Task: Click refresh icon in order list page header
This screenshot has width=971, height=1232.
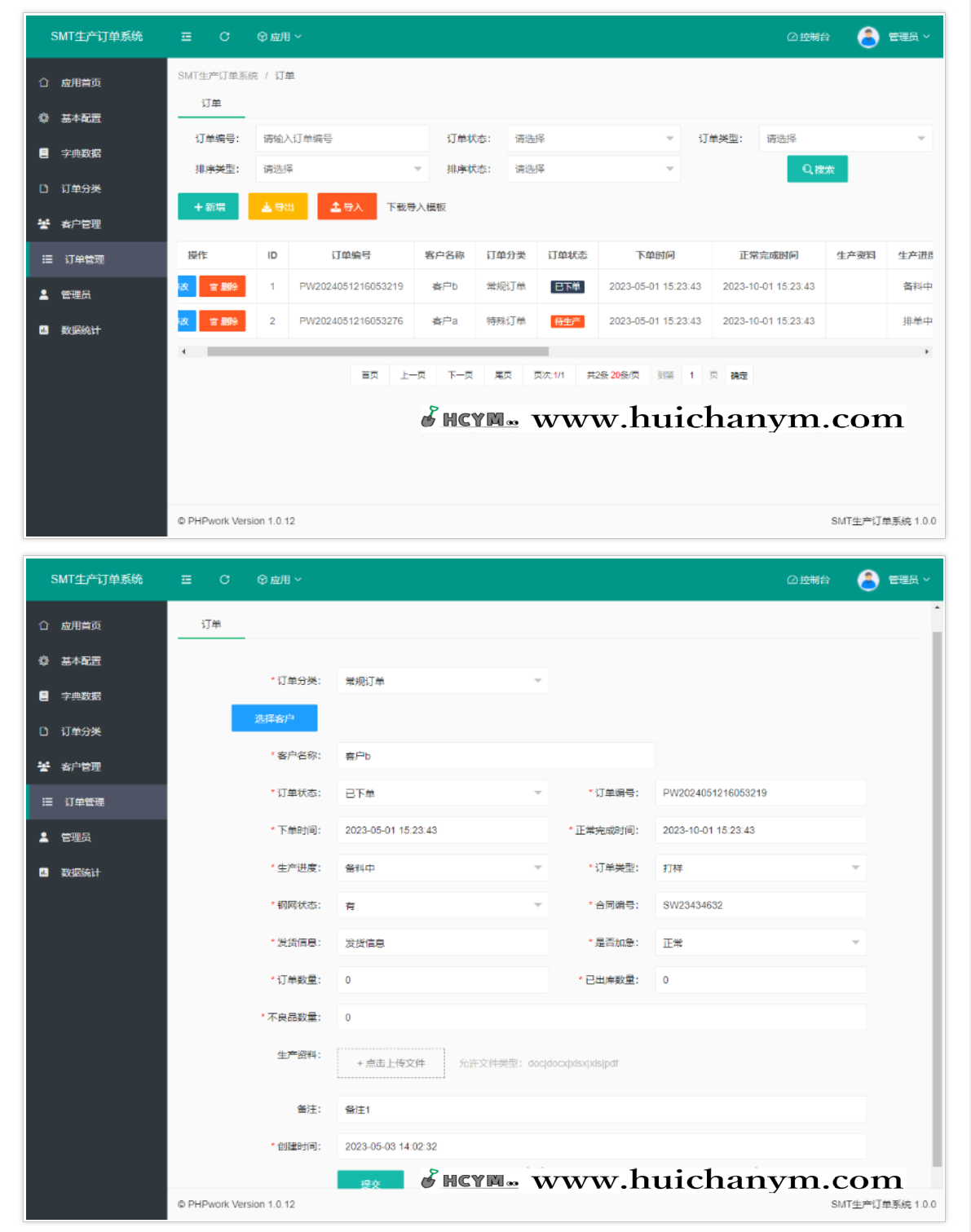Action: coord(224,37)
